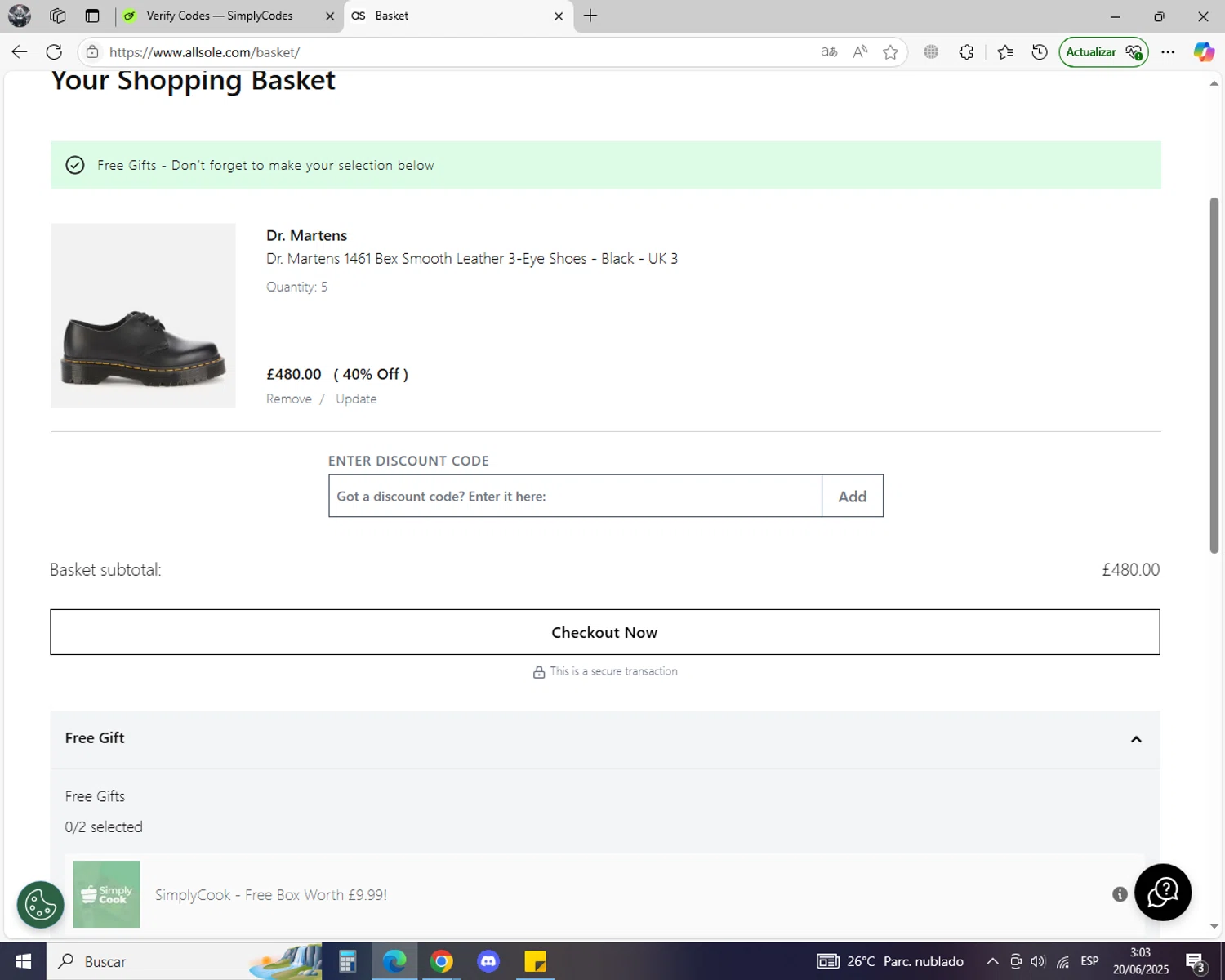Open the help chat bubble
The width and height of the screenshot is (1225, 980).
coord(1163,892)
